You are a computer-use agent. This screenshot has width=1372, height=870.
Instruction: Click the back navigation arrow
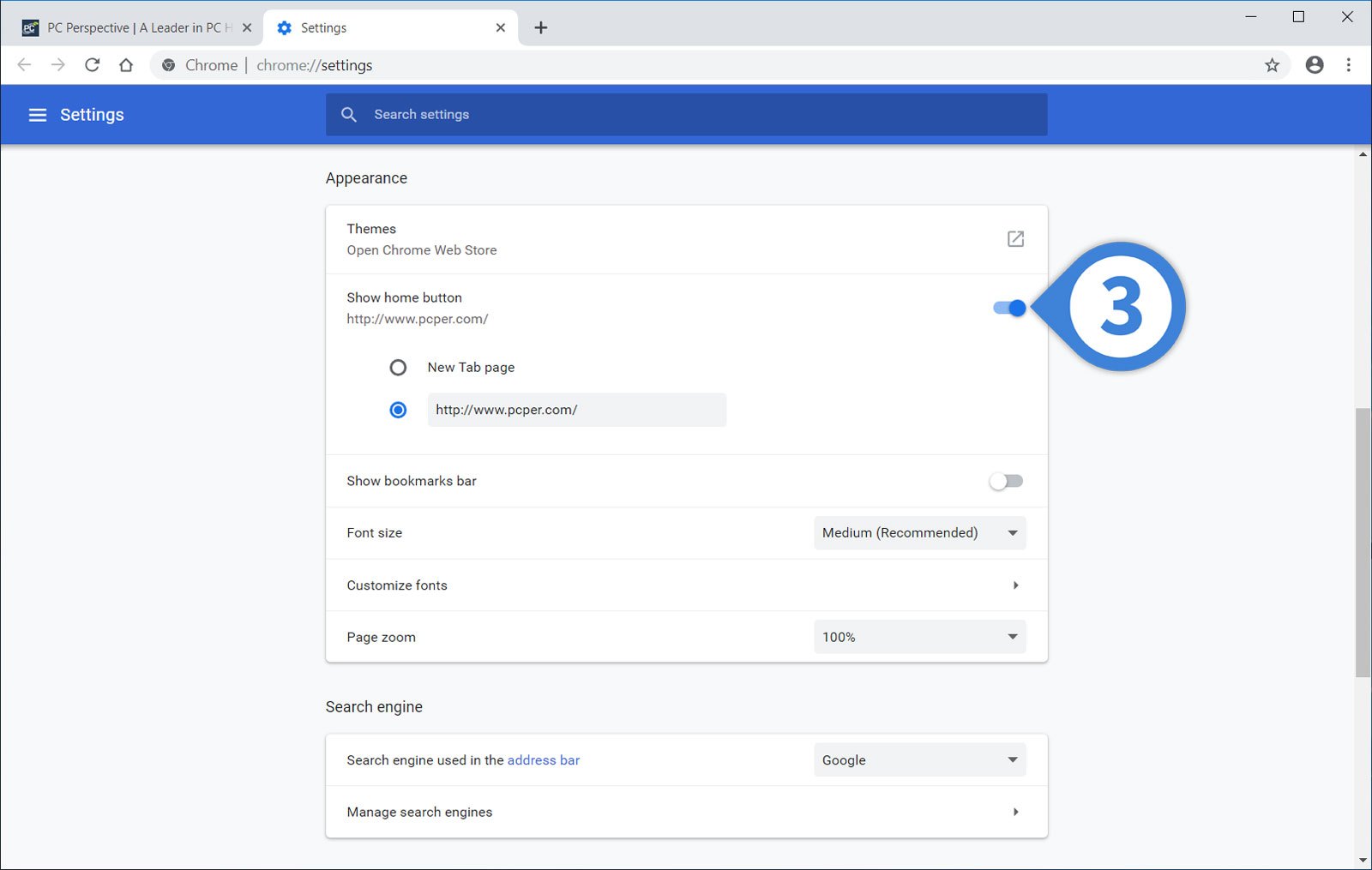coord(23,64)
